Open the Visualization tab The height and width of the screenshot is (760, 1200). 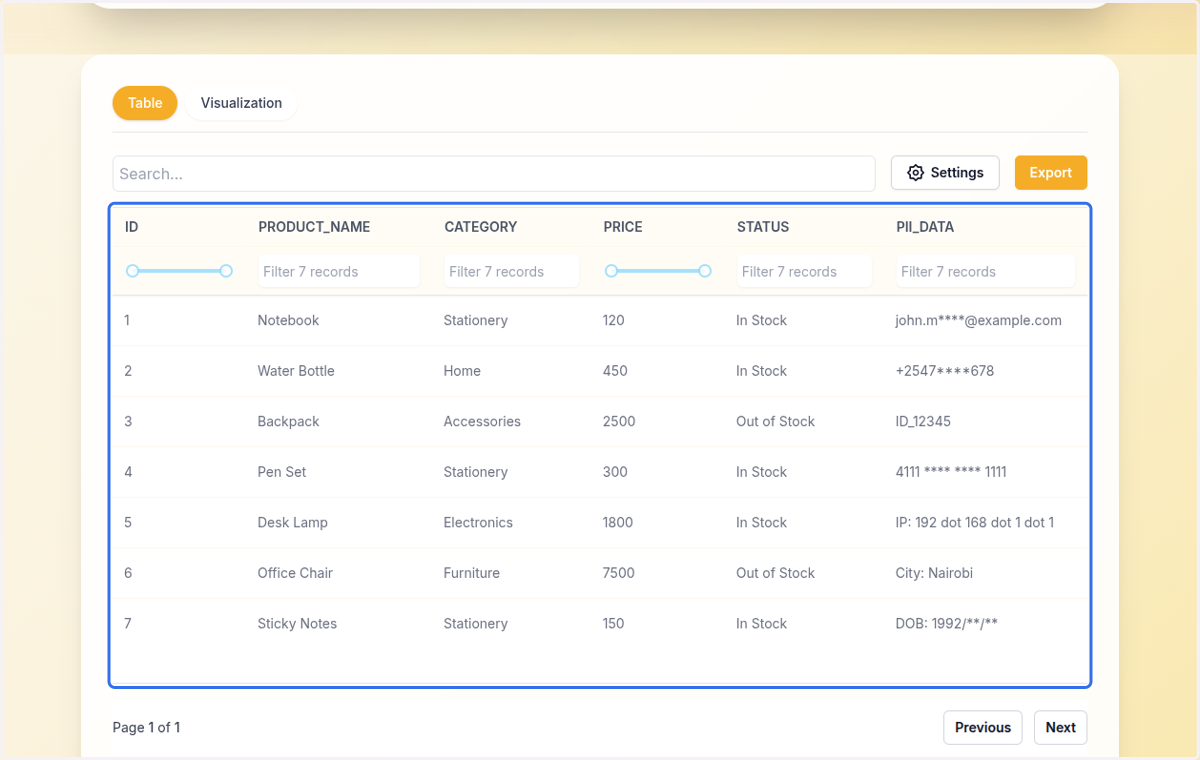(241, 103)
